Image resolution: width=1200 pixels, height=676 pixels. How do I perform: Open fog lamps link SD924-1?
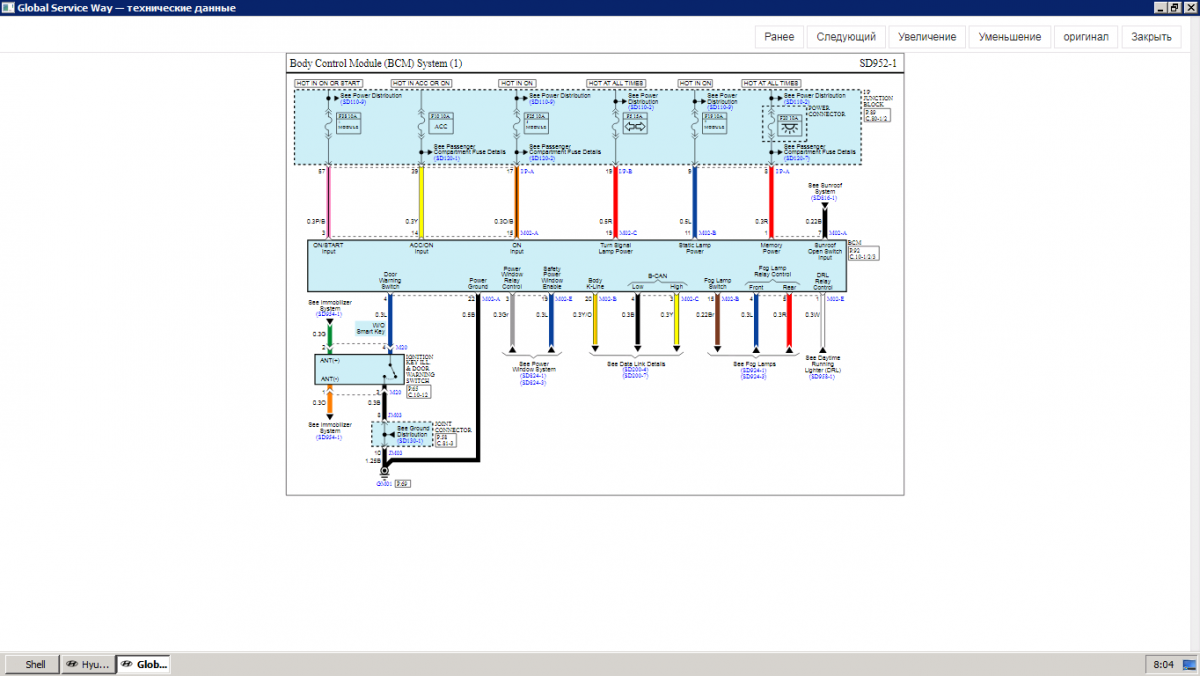(x=754, y=371)
